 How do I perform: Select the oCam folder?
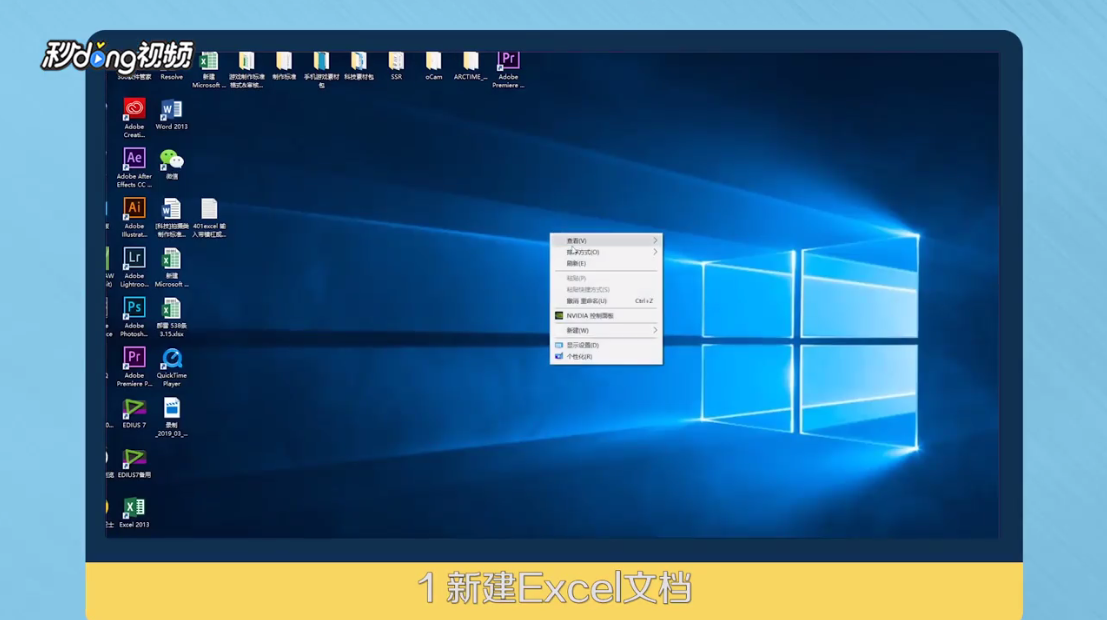click(x=433, y=66)
